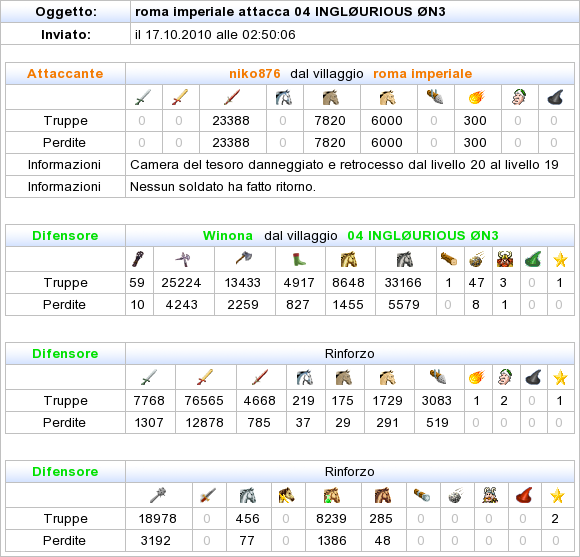This screenshot has width=580, height=557.
Task: Click the 76565 Praetorian troop count
Action: click(x=204, y=401)
